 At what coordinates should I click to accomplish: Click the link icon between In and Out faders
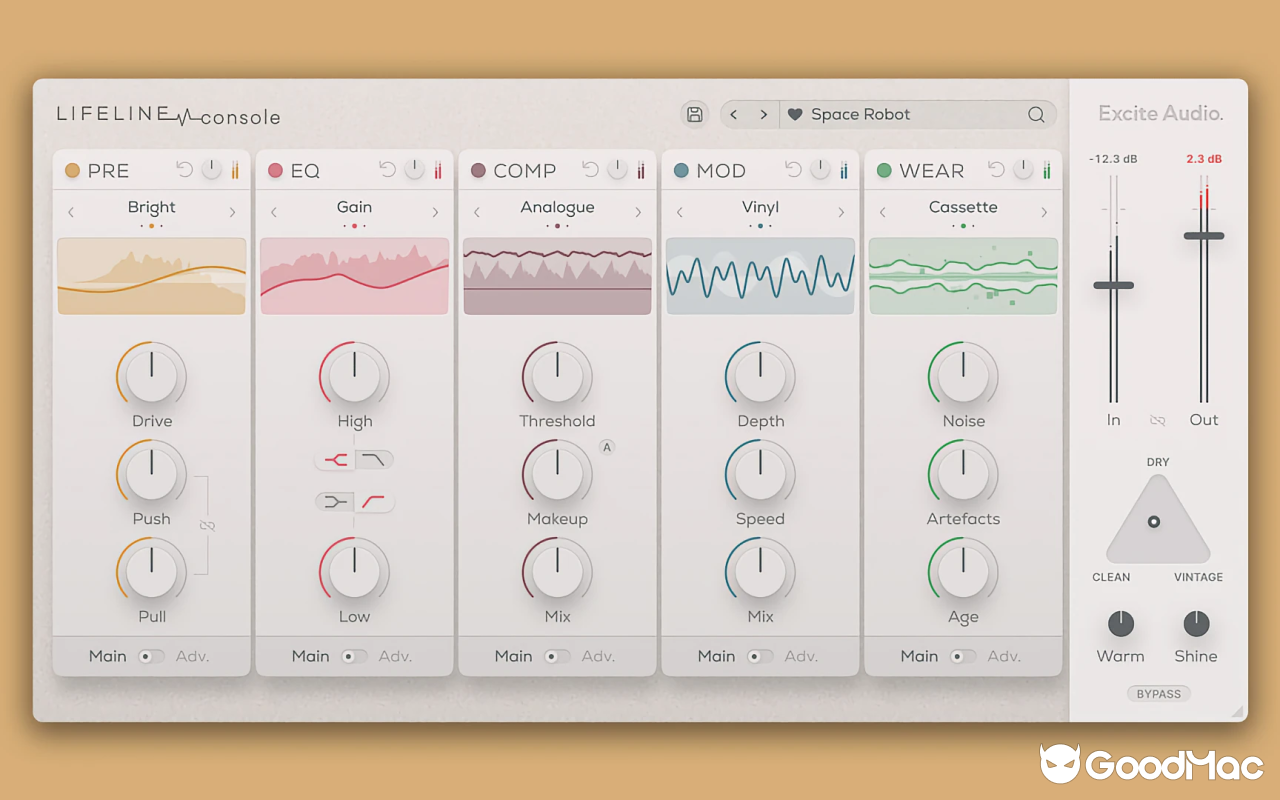click(x=1158, y=421)
